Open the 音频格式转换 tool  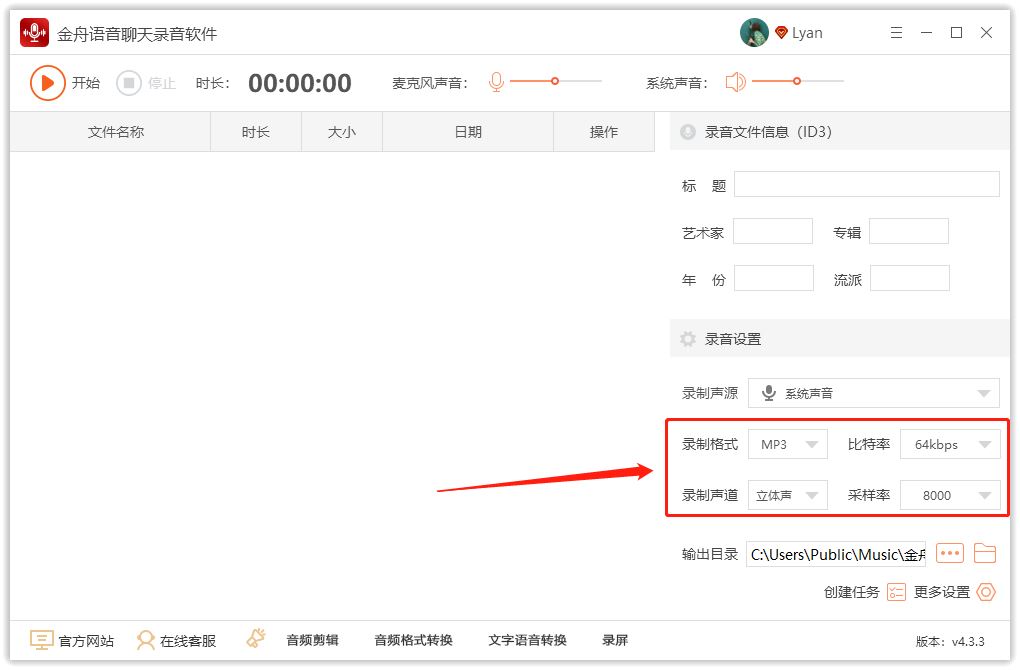point(413,640)
